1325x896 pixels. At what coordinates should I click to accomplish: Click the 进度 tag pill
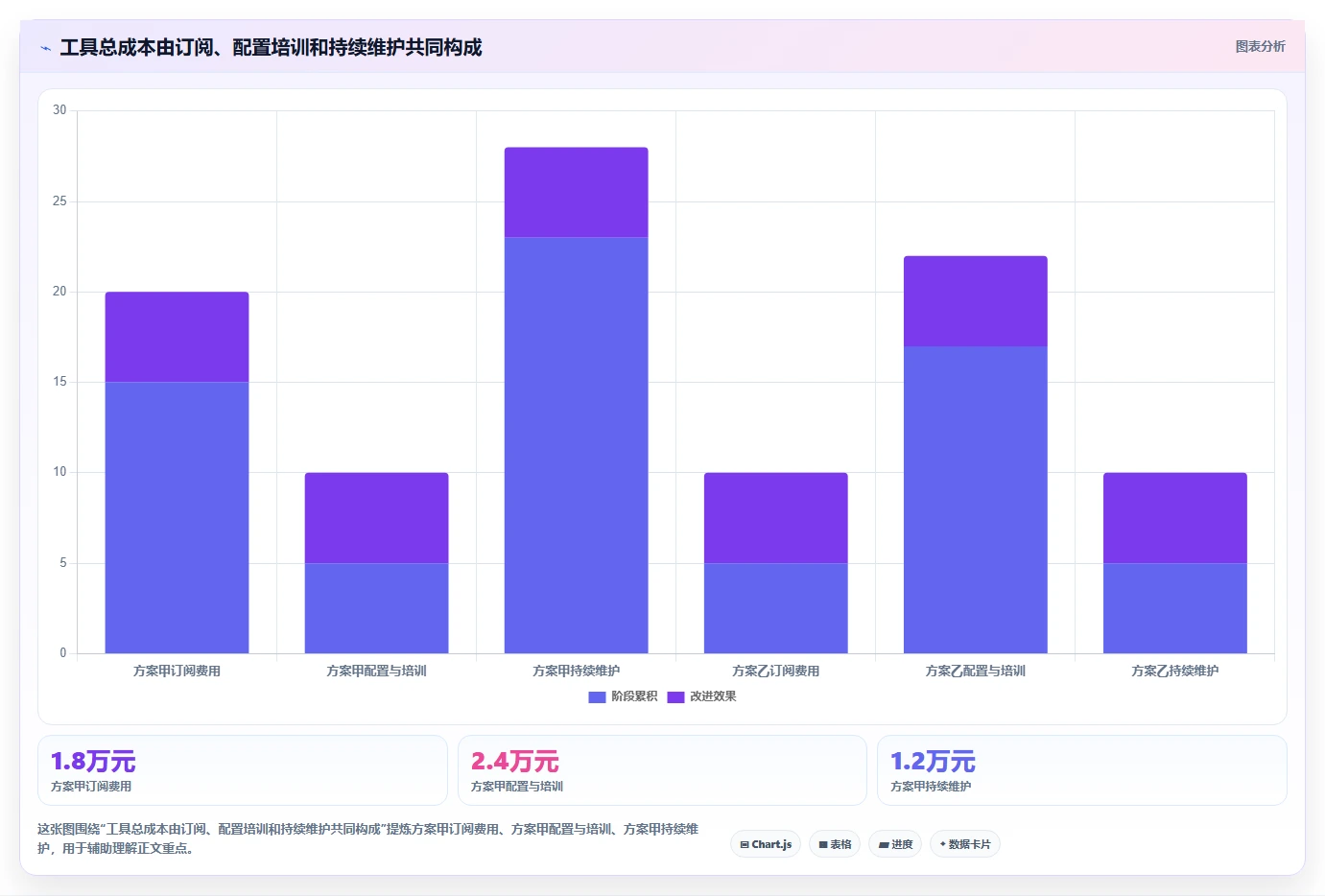click(895, 844)
